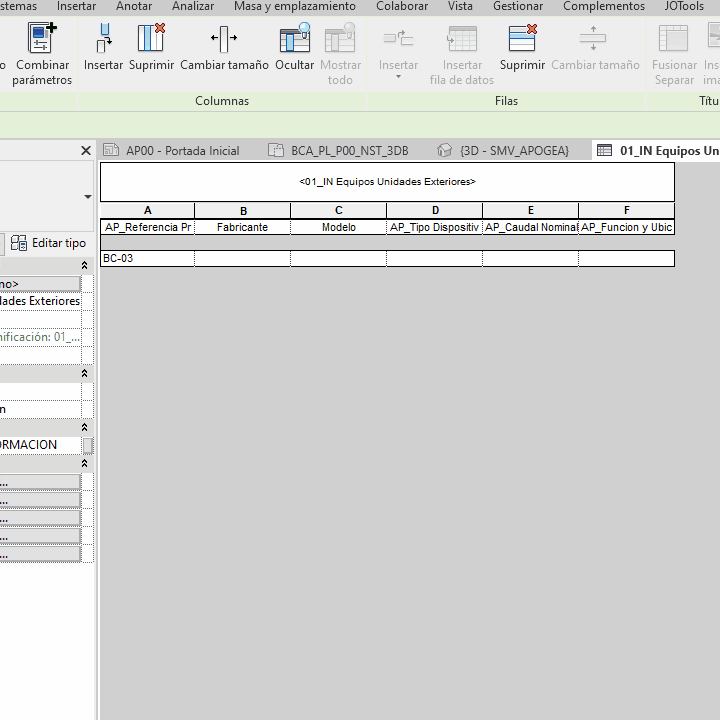
Task: Insert a new schedule column
Action: tap(103, 48)
